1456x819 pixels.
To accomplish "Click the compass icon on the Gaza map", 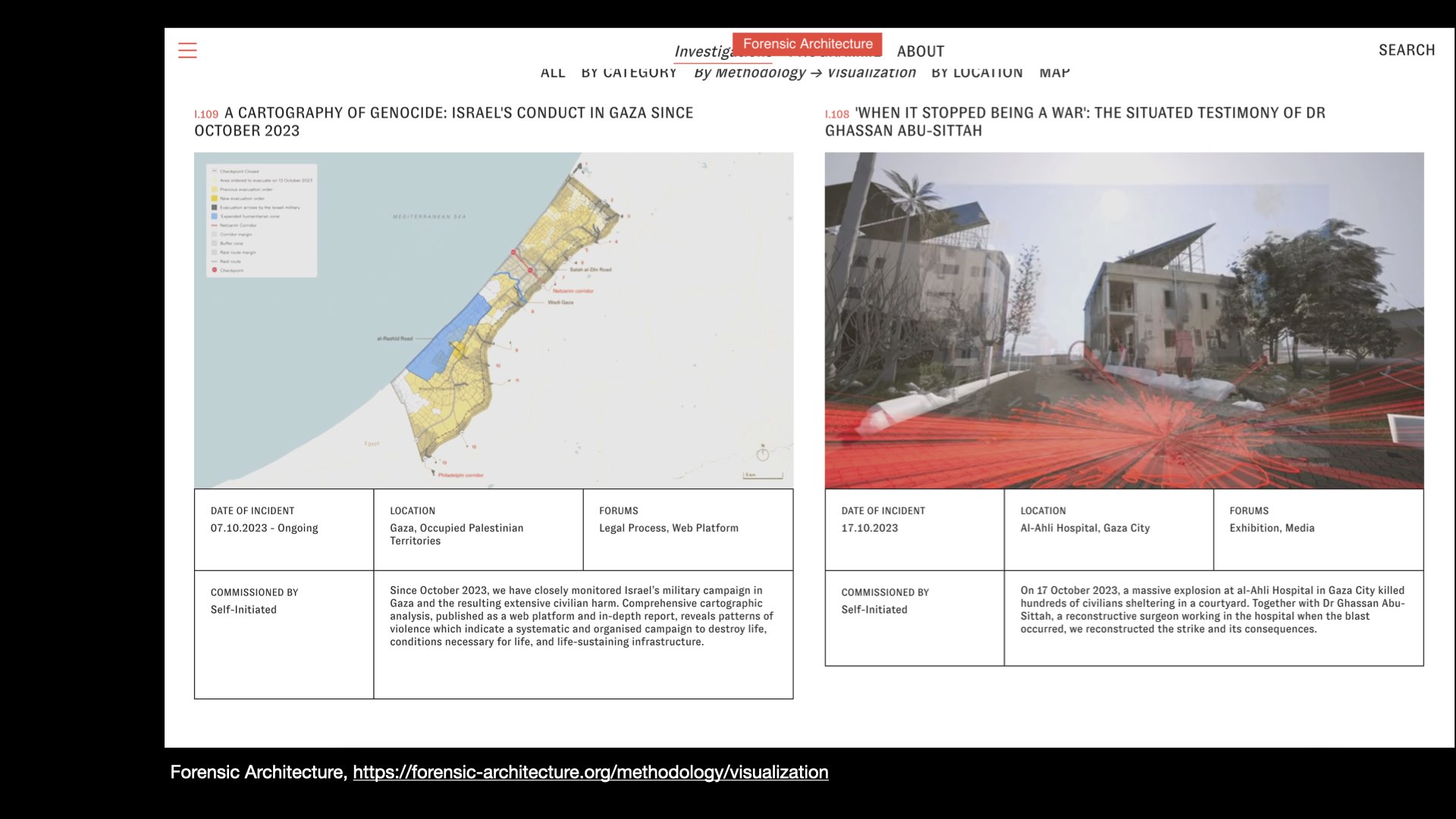I will pos(763,454).
